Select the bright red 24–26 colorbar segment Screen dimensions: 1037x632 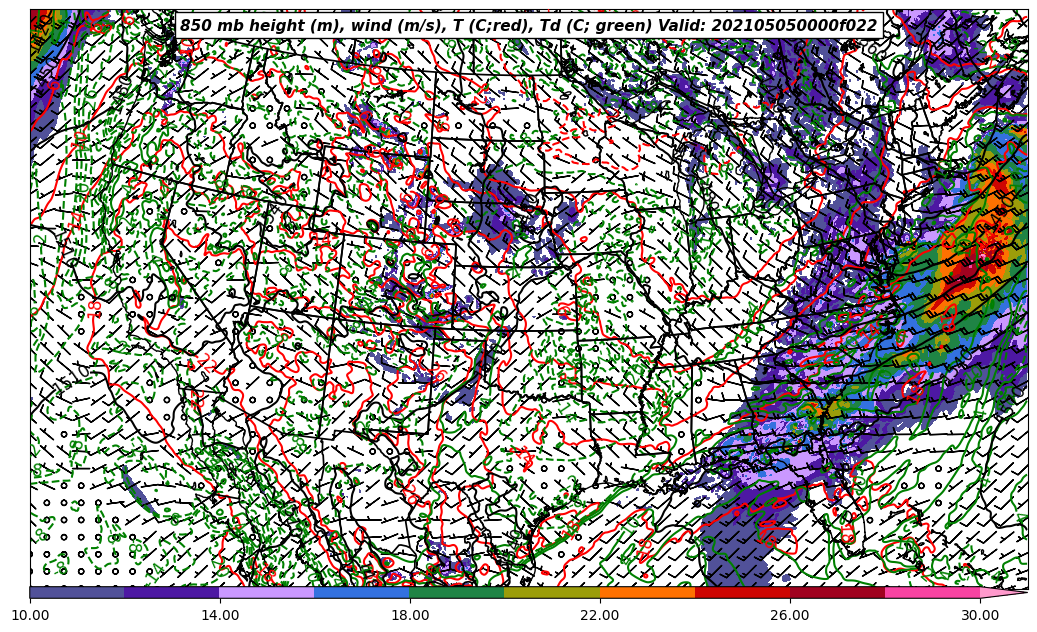742,592
